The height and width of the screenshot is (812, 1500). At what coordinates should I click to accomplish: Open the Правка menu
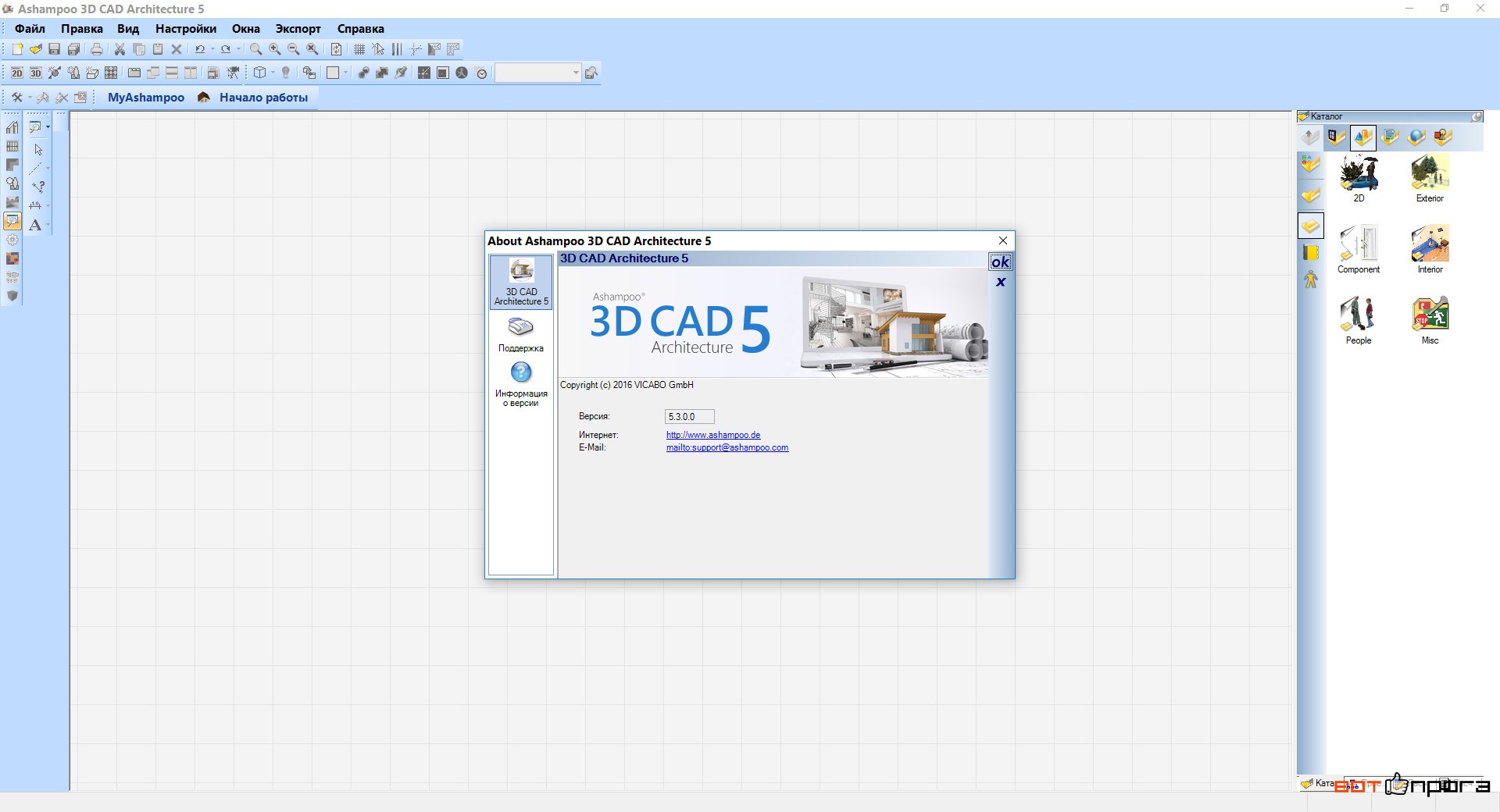coord(82,29)
